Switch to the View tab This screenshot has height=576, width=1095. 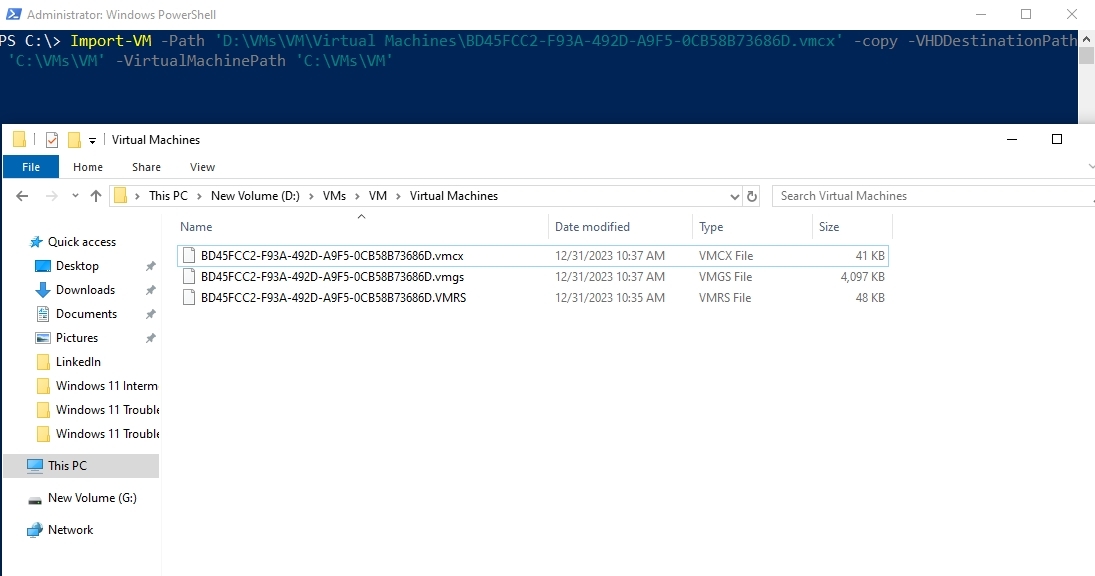(x=202, y=167)
